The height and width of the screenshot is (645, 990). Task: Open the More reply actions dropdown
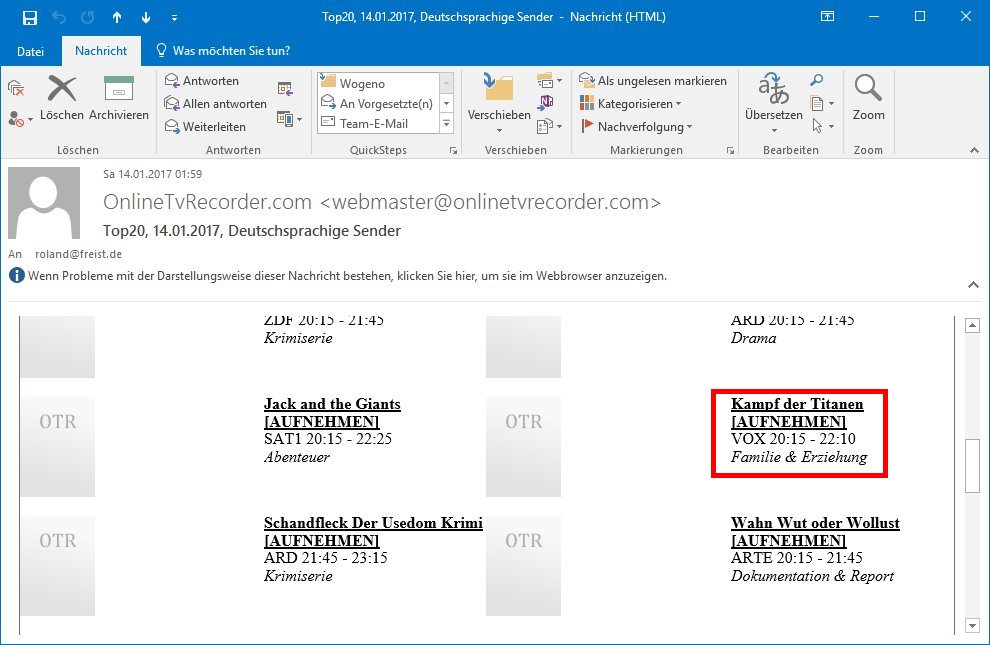[x=289, y=118]
